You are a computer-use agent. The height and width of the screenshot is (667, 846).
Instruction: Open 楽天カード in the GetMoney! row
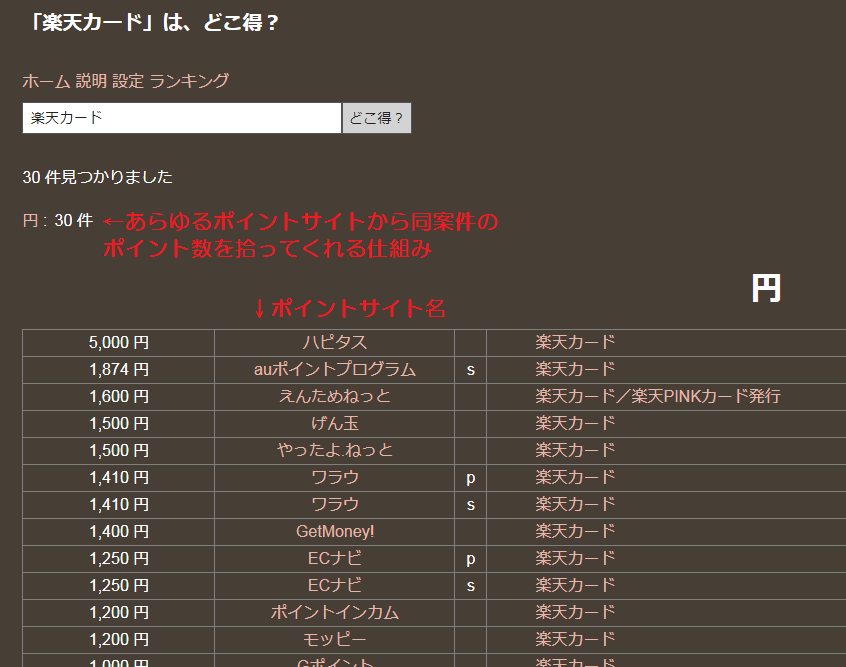point(575,532)
